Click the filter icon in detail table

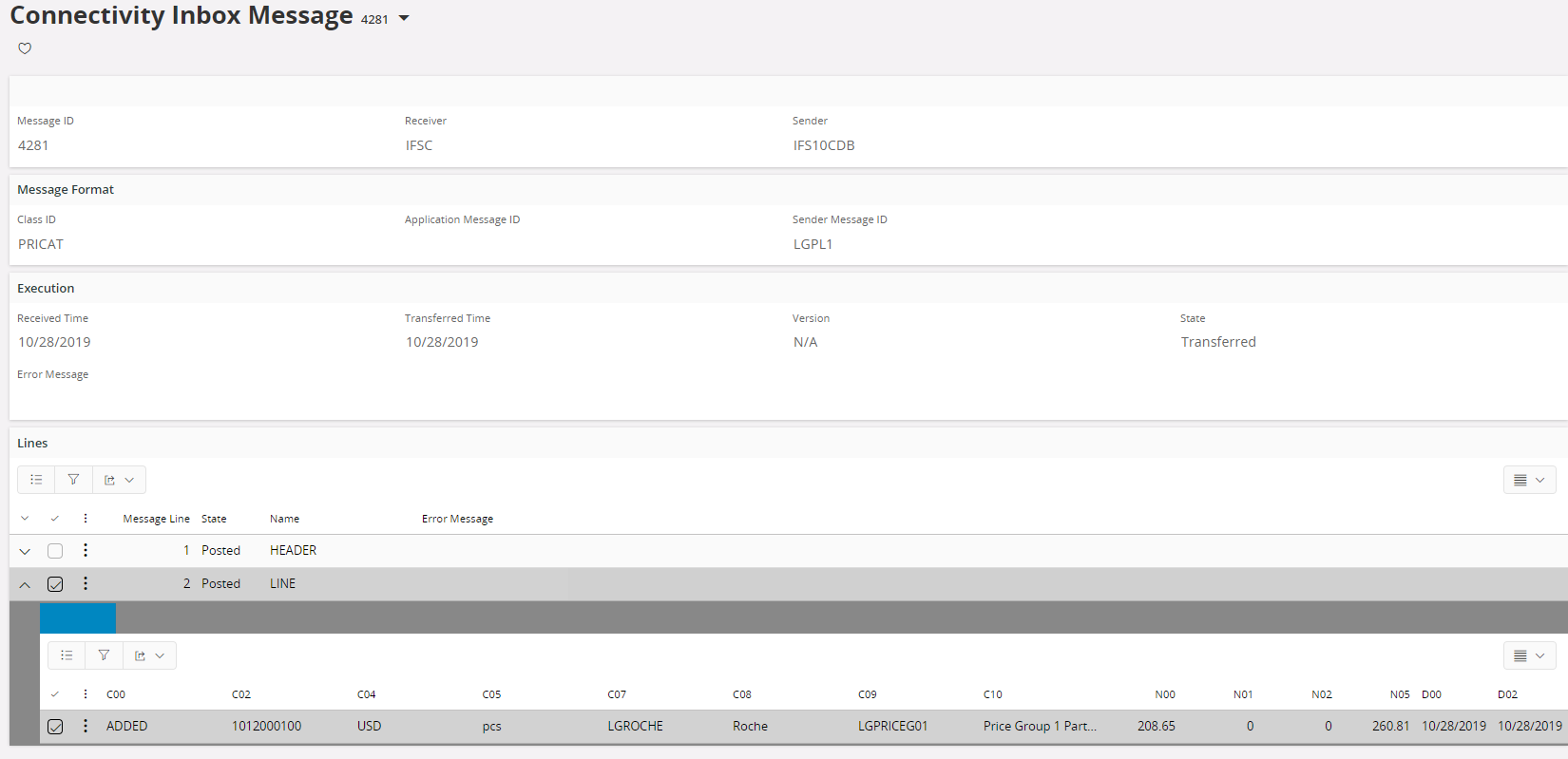(104, 655)
